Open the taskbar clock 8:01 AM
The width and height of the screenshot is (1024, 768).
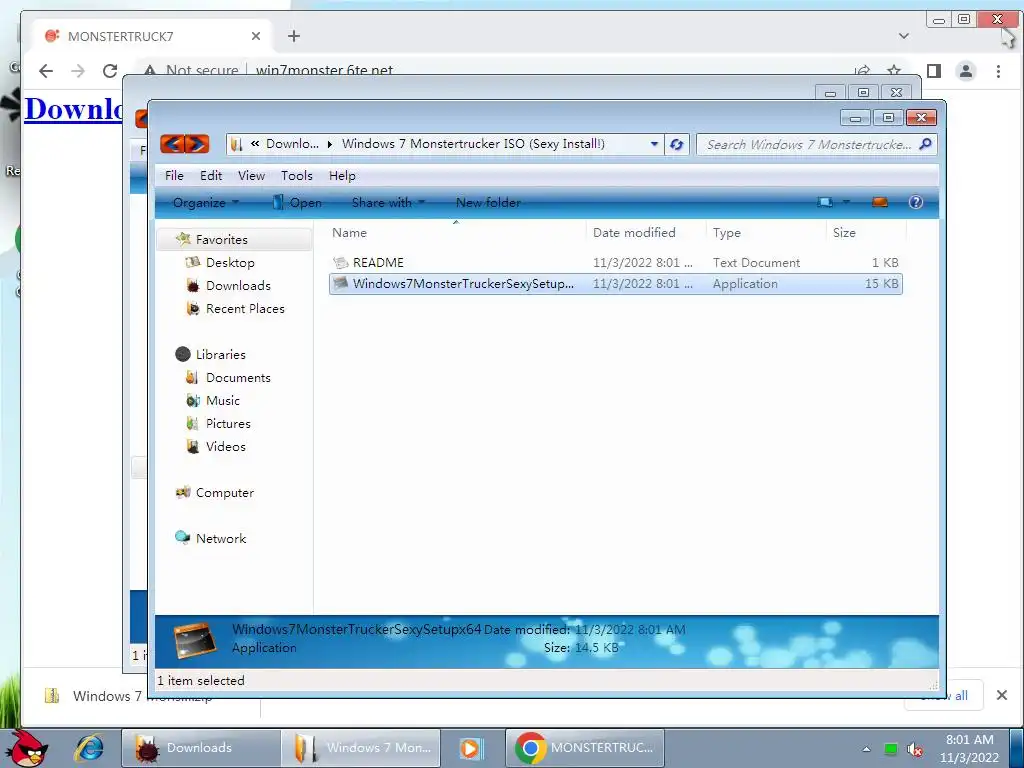(x=970, y=748)
